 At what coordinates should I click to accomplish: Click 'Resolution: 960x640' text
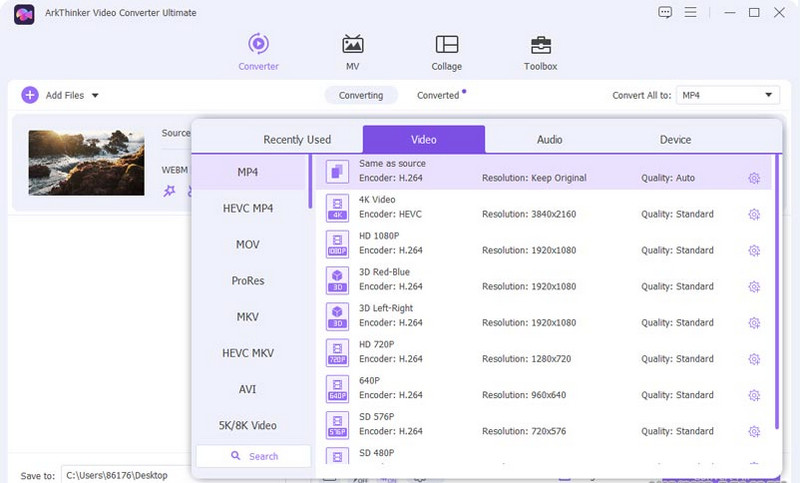click(523, 395)
